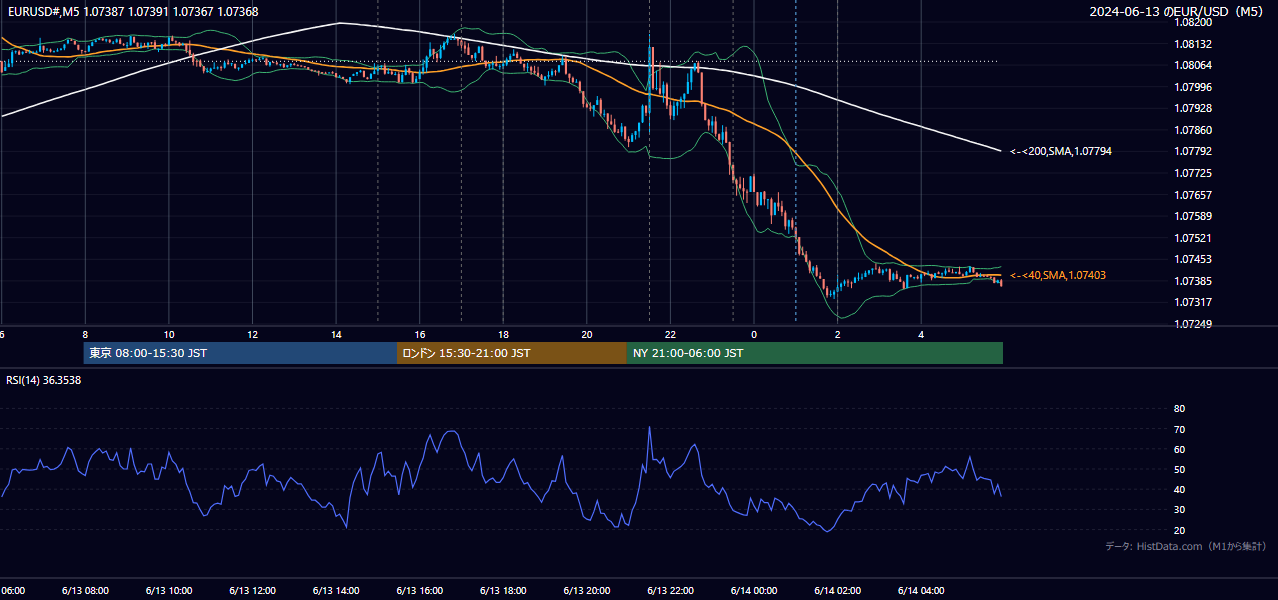Select the NY 21:00-06:00 JST session bar
Viewport: 1278px width, 600px height.
pos(815,353)
